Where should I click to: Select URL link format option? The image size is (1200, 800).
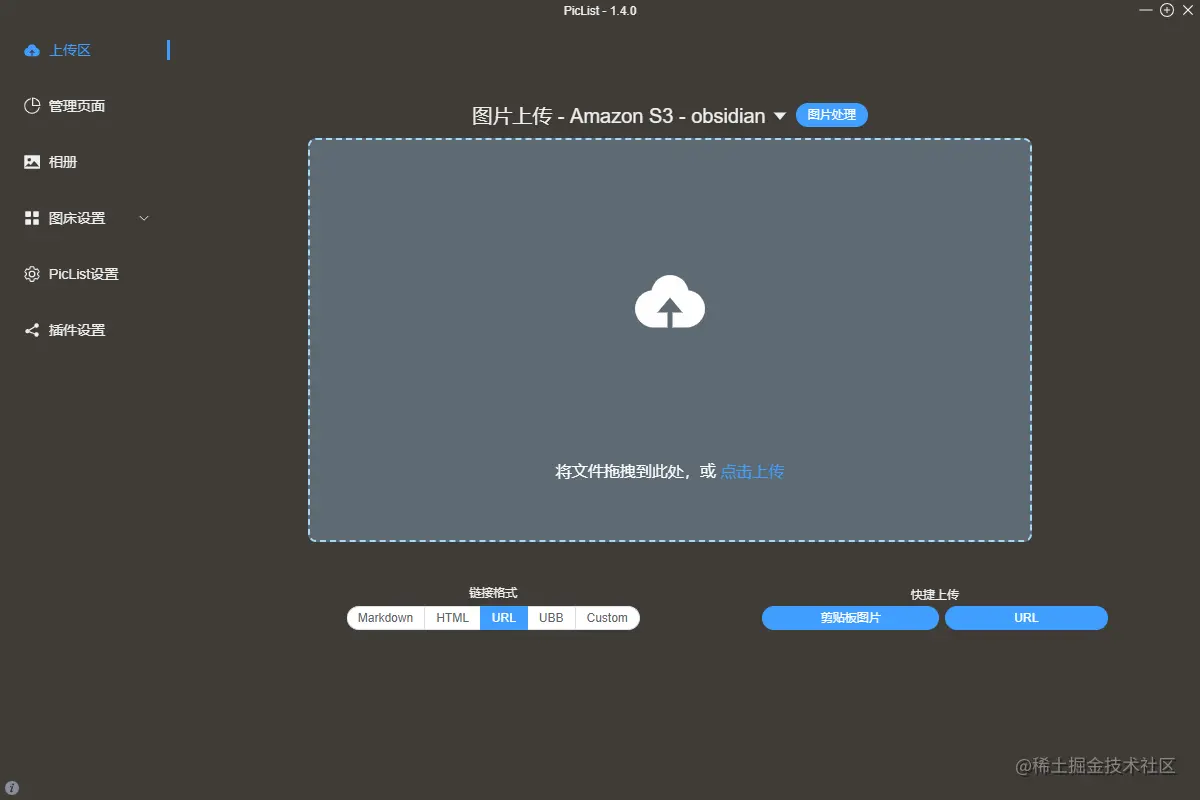(504, 618)
